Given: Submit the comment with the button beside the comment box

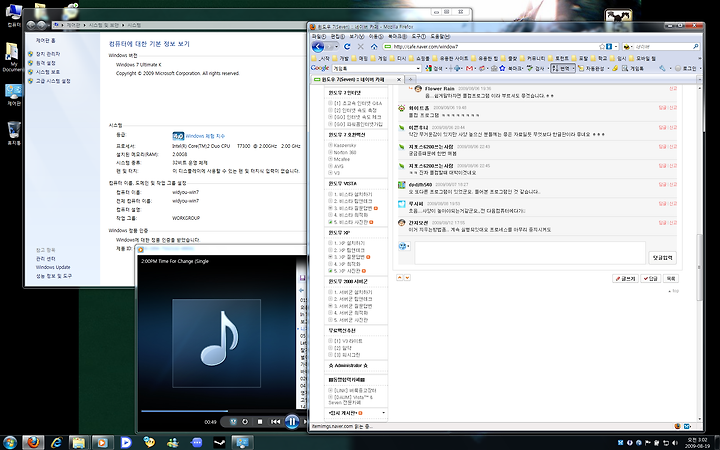Looking at the screenshot, I should tap(662, 258).
